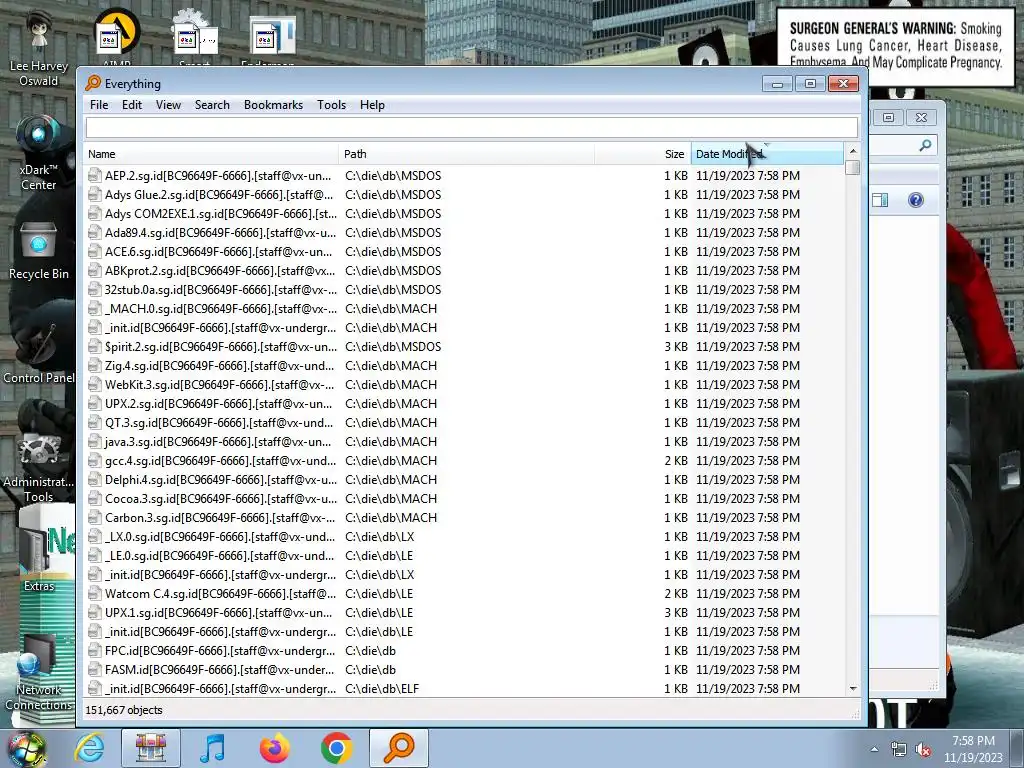Screen dimensions: 1024x768
Task: Select the _MACH.0.sg.id file icon
Action: tap(95, 308)
